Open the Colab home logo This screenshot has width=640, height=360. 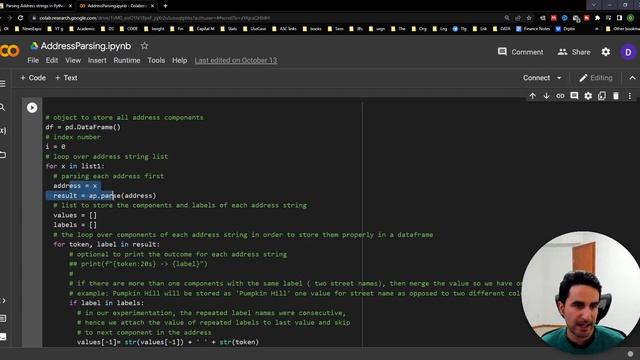[10, 51]
